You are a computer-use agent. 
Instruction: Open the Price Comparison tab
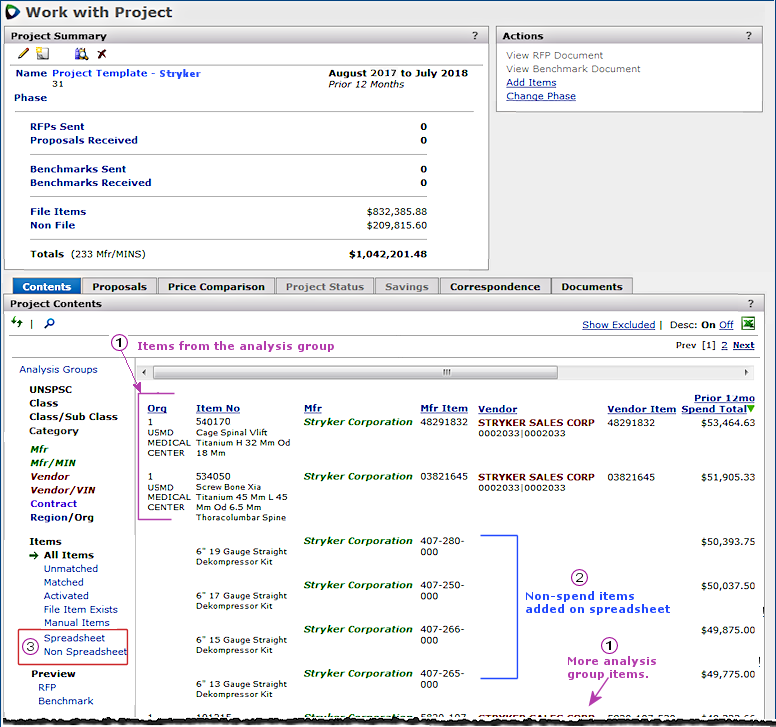pos(216,287)
